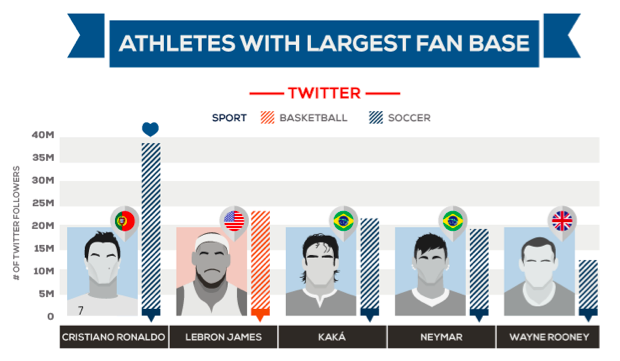
Task: Select the LeBron James name label
Action: pyautogui.click(x=223, y=337)
